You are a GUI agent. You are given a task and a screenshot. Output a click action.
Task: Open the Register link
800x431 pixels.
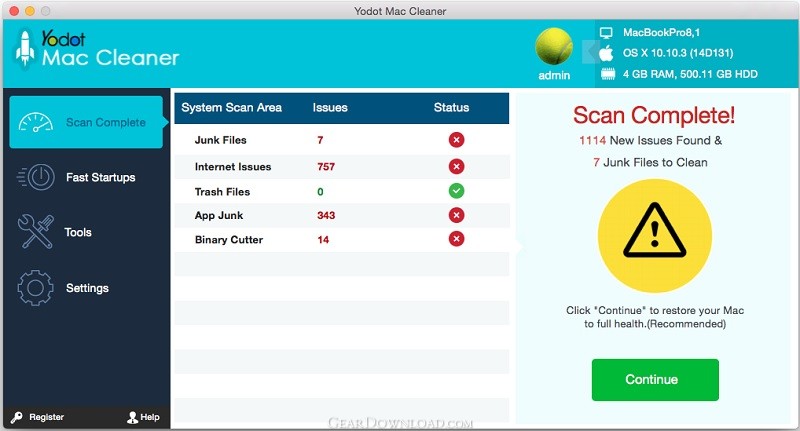click(x=46, y=417)
